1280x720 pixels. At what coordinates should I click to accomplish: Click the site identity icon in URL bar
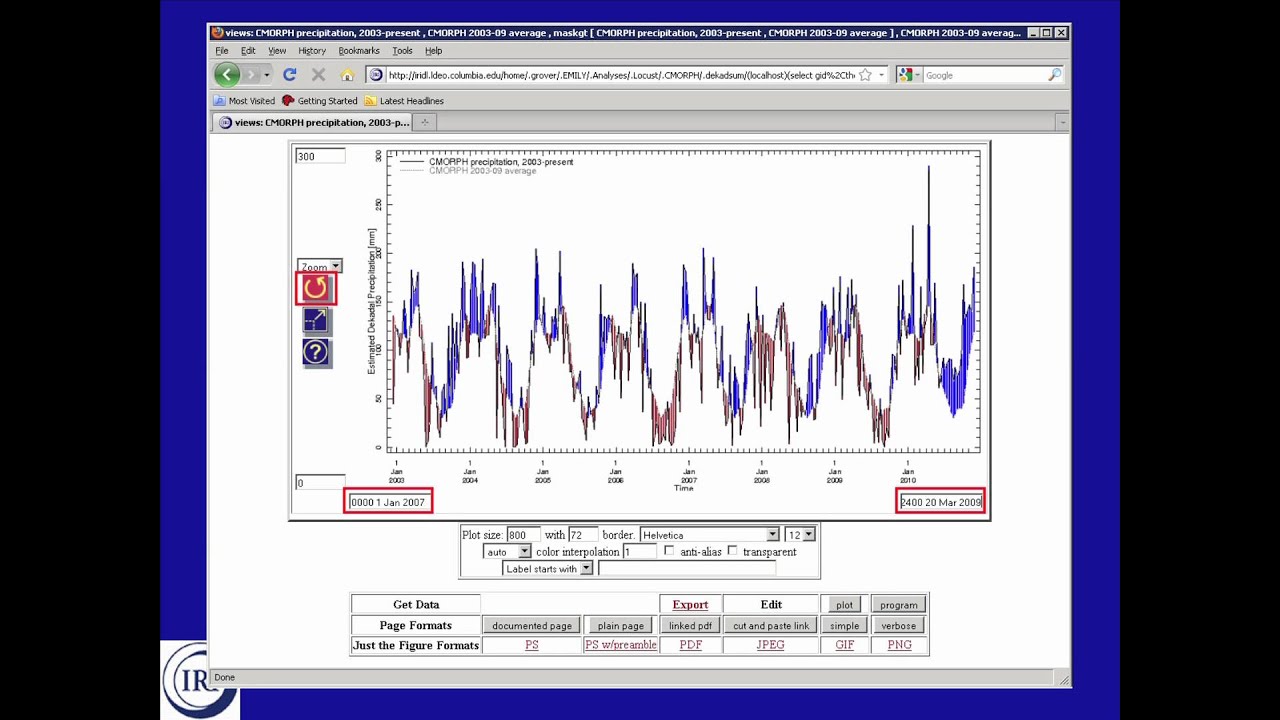click(376, 75)
